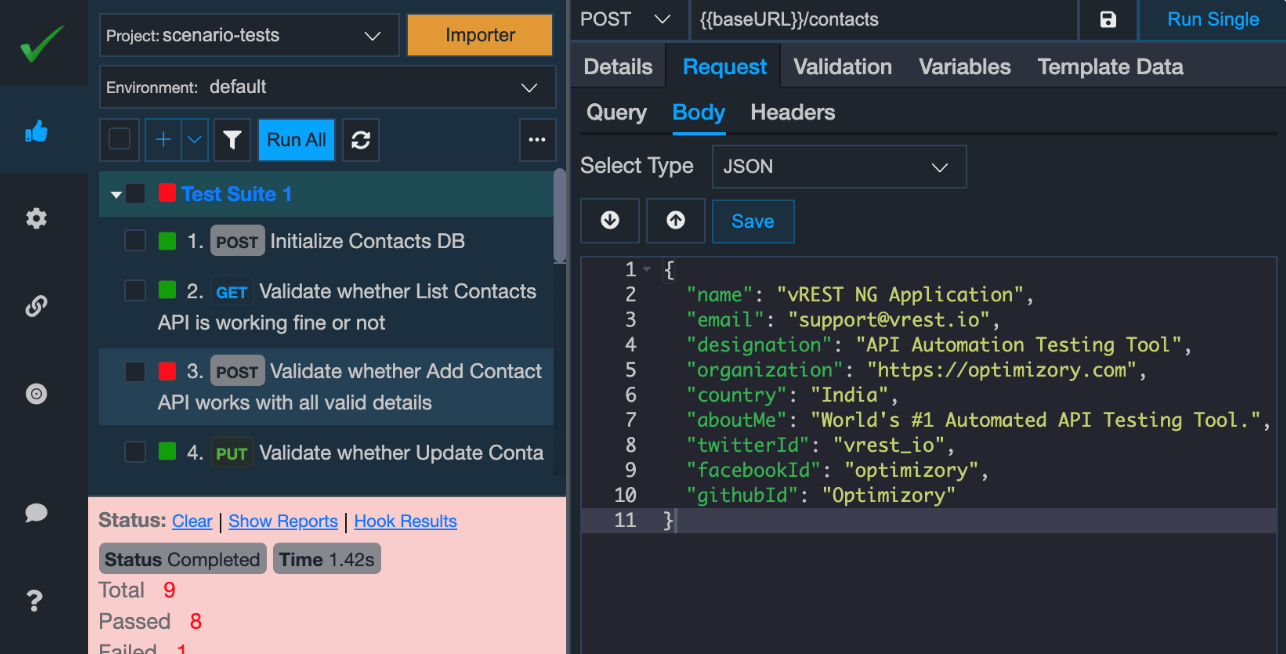Screen dimensions: 1286x654
Task: Tick checkbox for Initialize Contacts DB test
Action: coord(135,241)
